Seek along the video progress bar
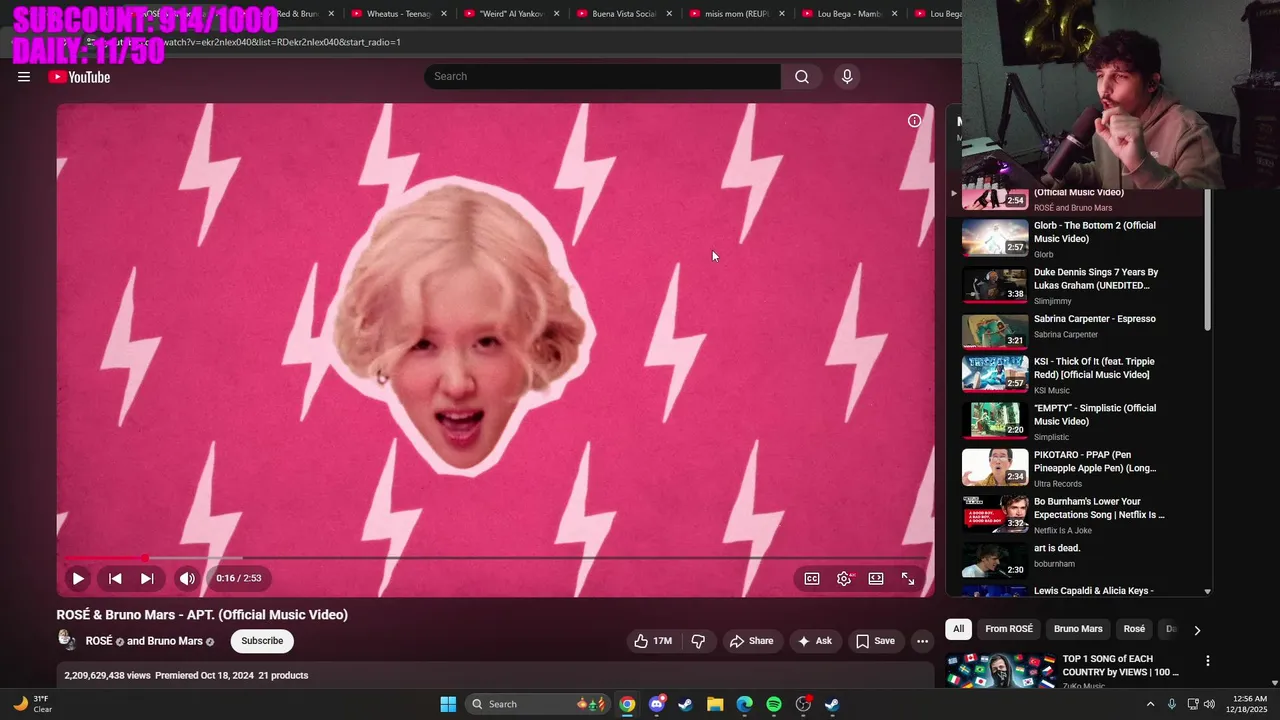 pyautogui.click(x=496, y=558)
